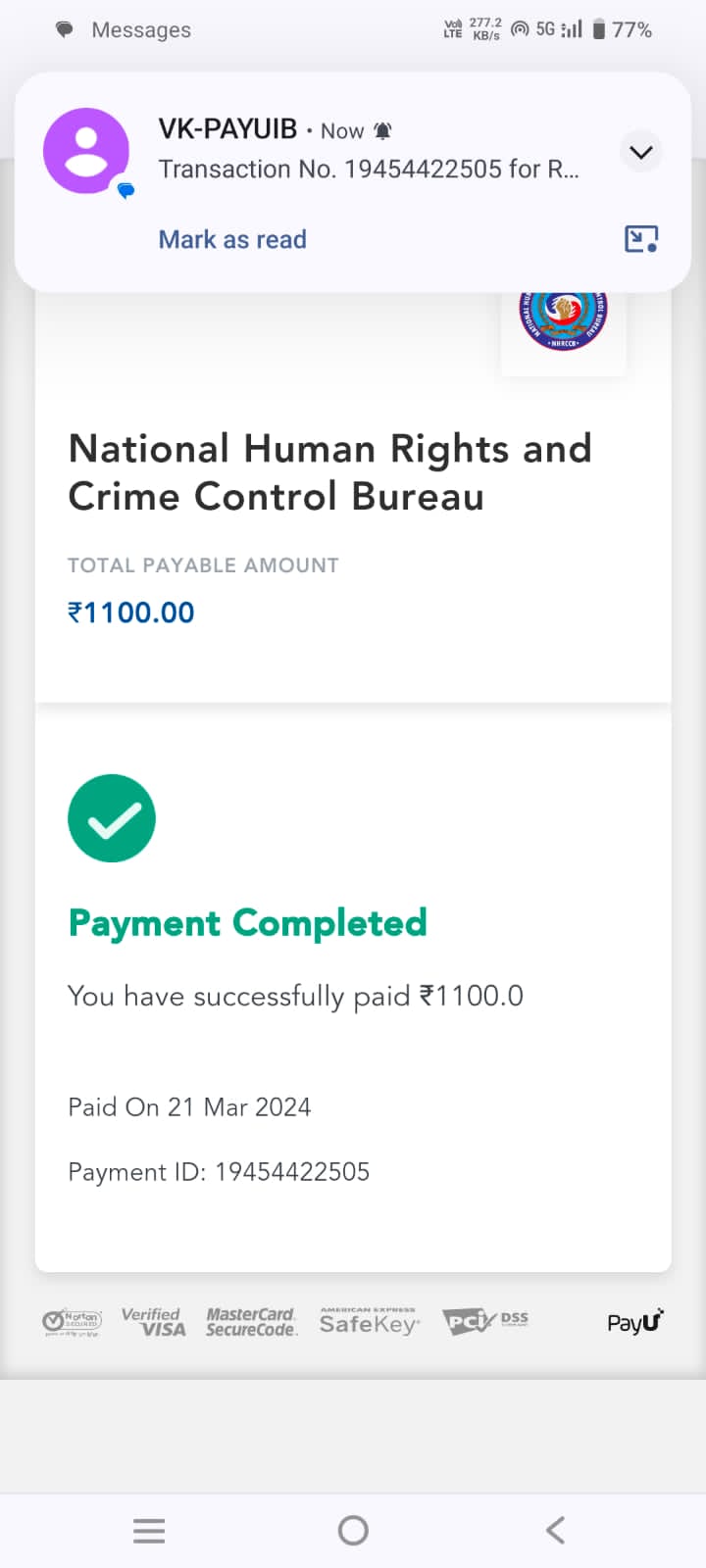The width and height of the screenshot is (706, 1568).
Task: Tap the Payment Completed heading
Action: click(x=248, y=923)
